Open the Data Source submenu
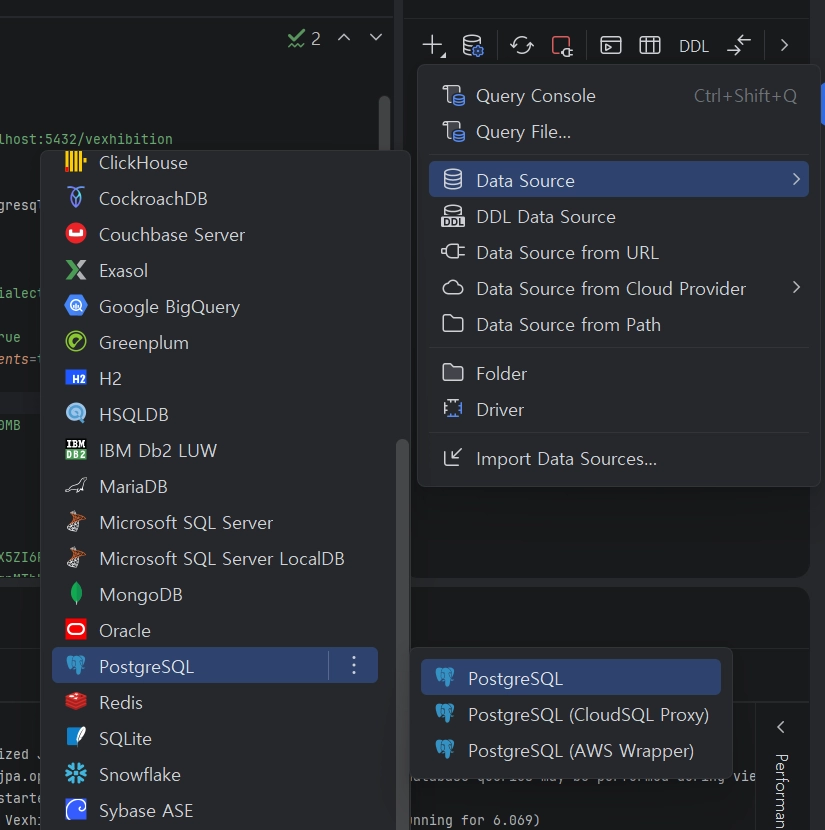The height and width of the screenshot is (830, 825). 619,180
